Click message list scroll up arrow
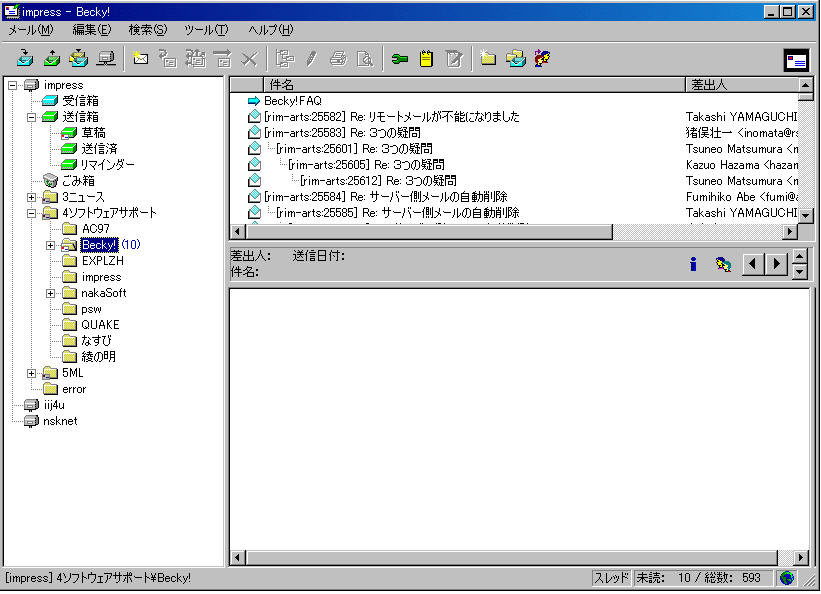The height and width of the screenshot is (594, 821). (805, 84)
